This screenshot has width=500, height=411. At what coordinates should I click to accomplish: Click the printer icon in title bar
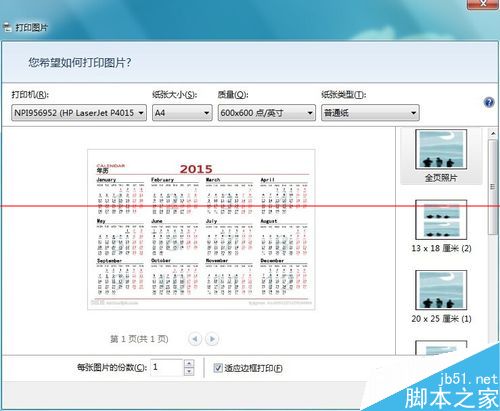[7, 27]
